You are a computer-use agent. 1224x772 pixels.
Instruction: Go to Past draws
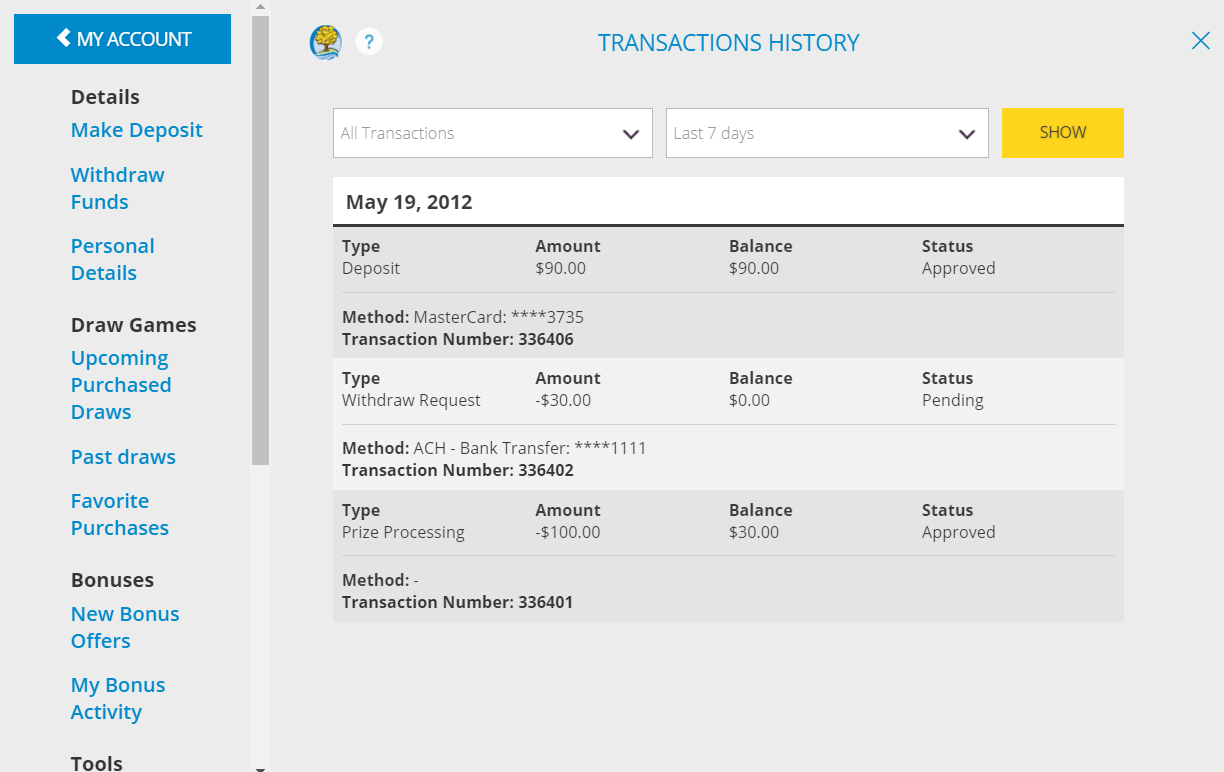(x=123, y=457)
